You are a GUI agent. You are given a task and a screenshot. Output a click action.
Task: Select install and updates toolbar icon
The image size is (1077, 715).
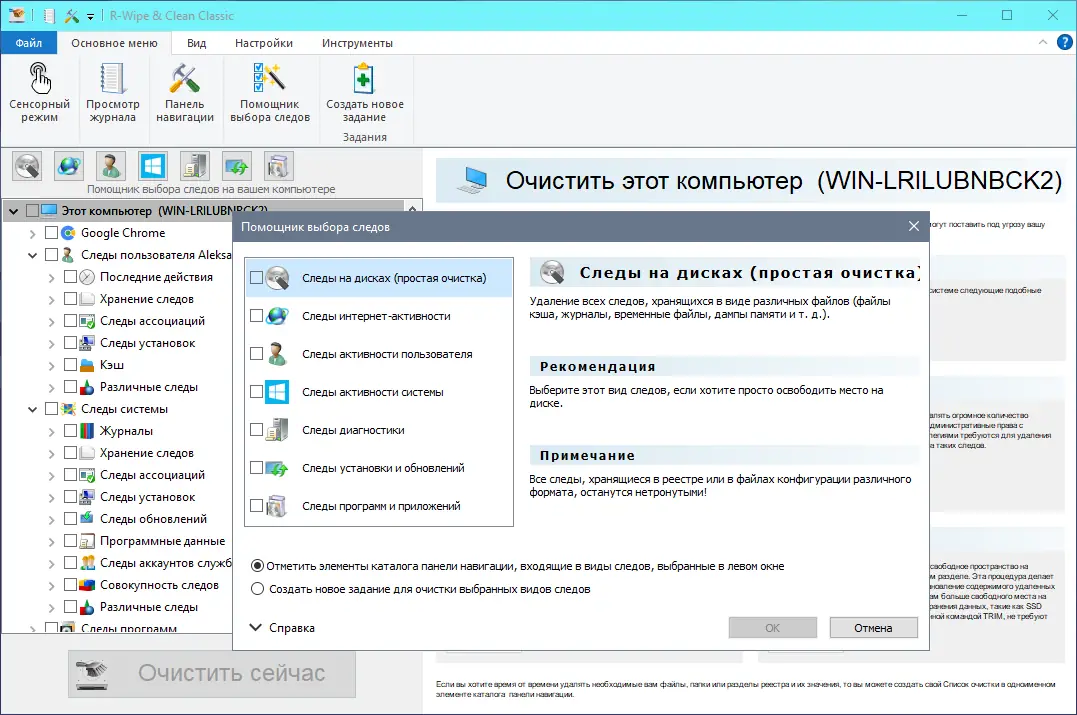coord(237,166)
